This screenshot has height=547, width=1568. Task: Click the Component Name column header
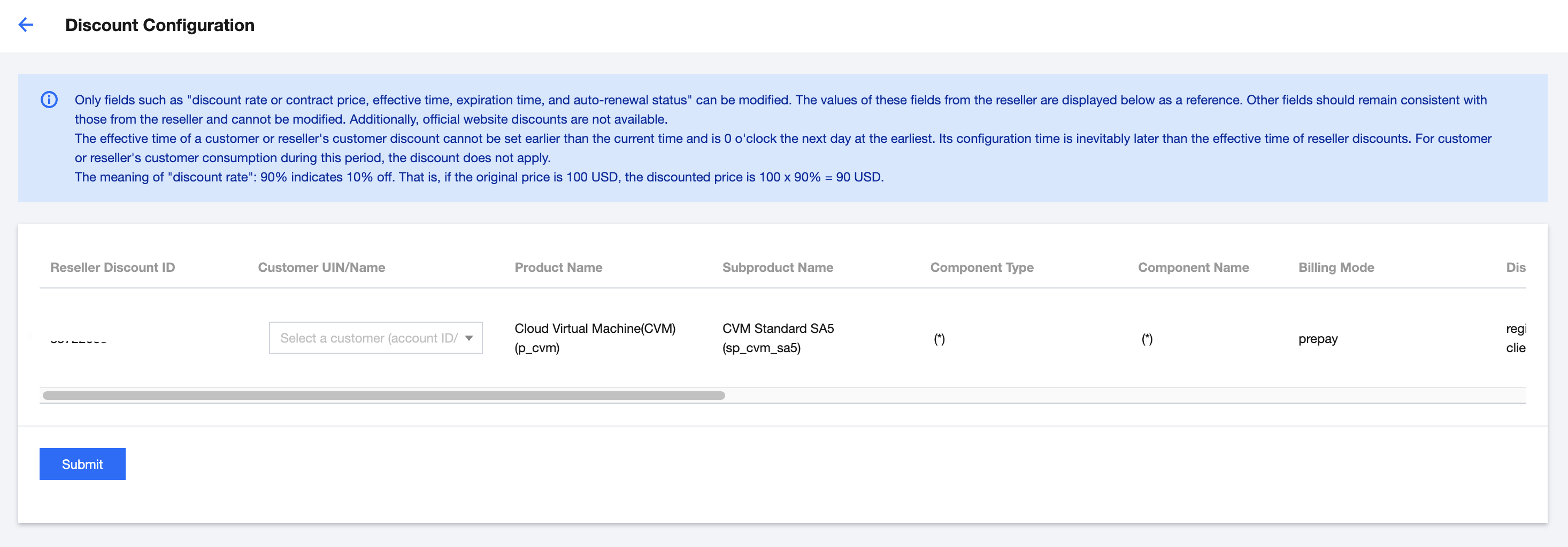pos(1193,268)
